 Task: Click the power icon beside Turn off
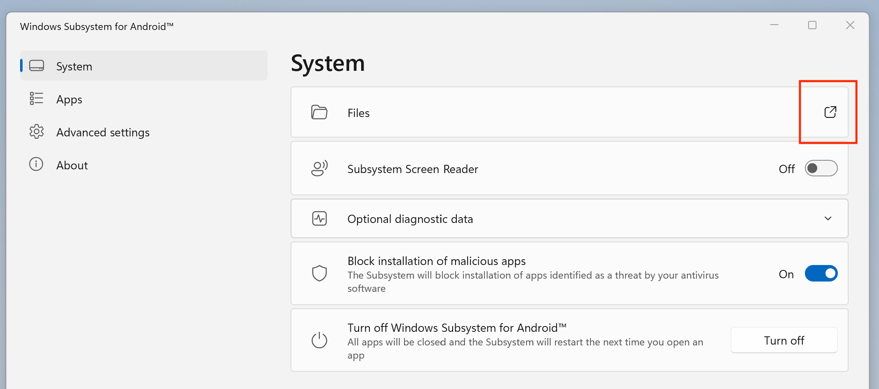click(x=319, y=340)
